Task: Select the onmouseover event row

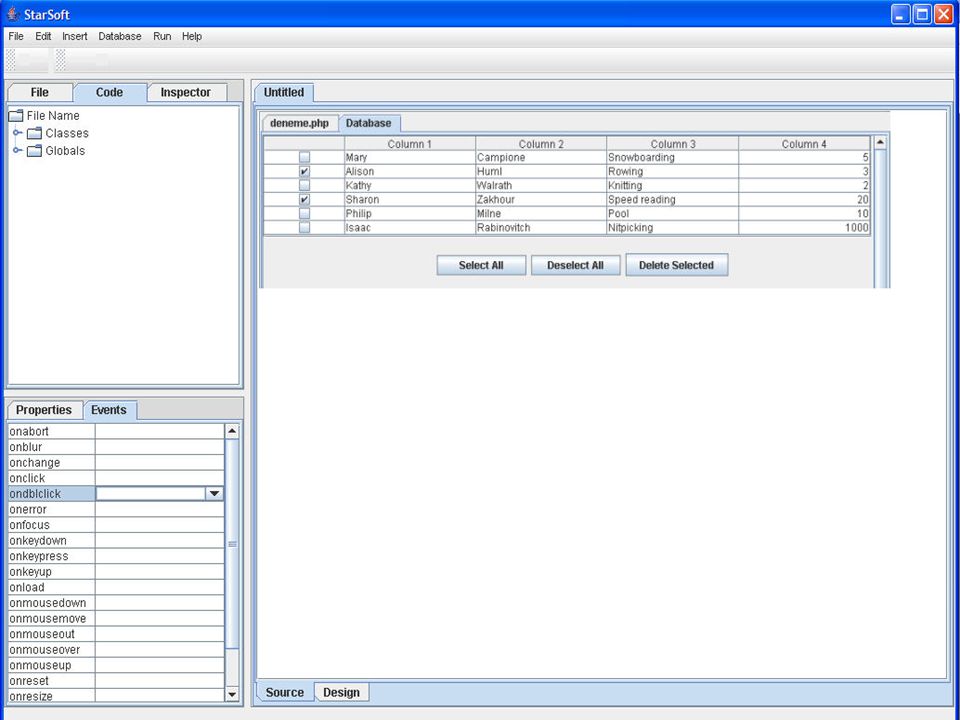Action: point(116,650)
